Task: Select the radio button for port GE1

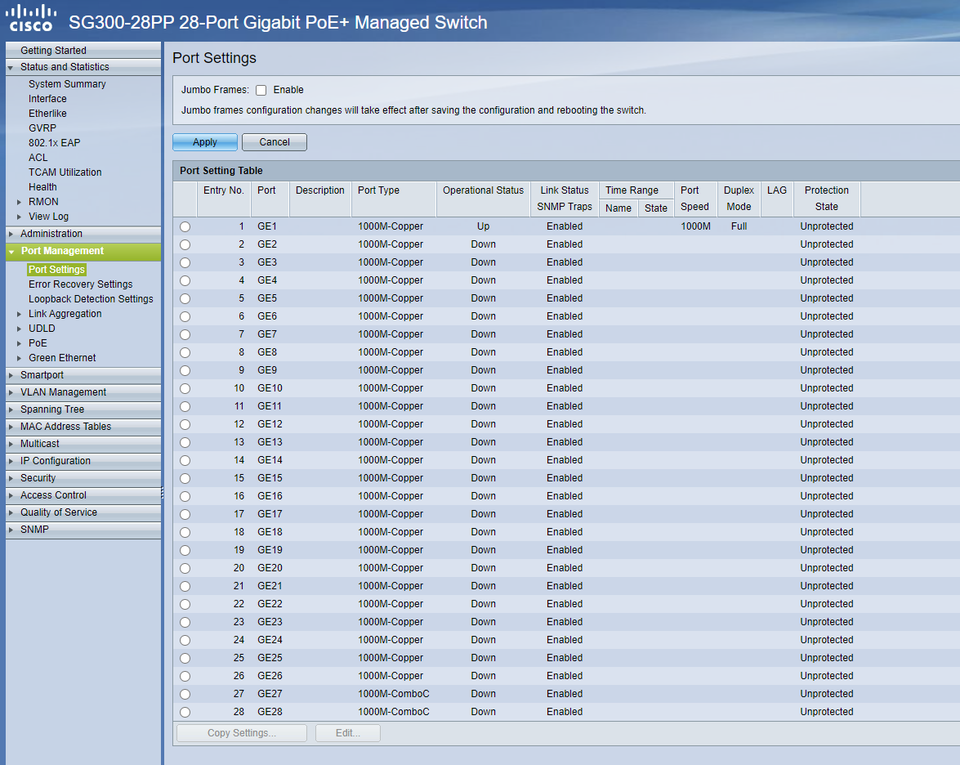Action: [185, 227]
